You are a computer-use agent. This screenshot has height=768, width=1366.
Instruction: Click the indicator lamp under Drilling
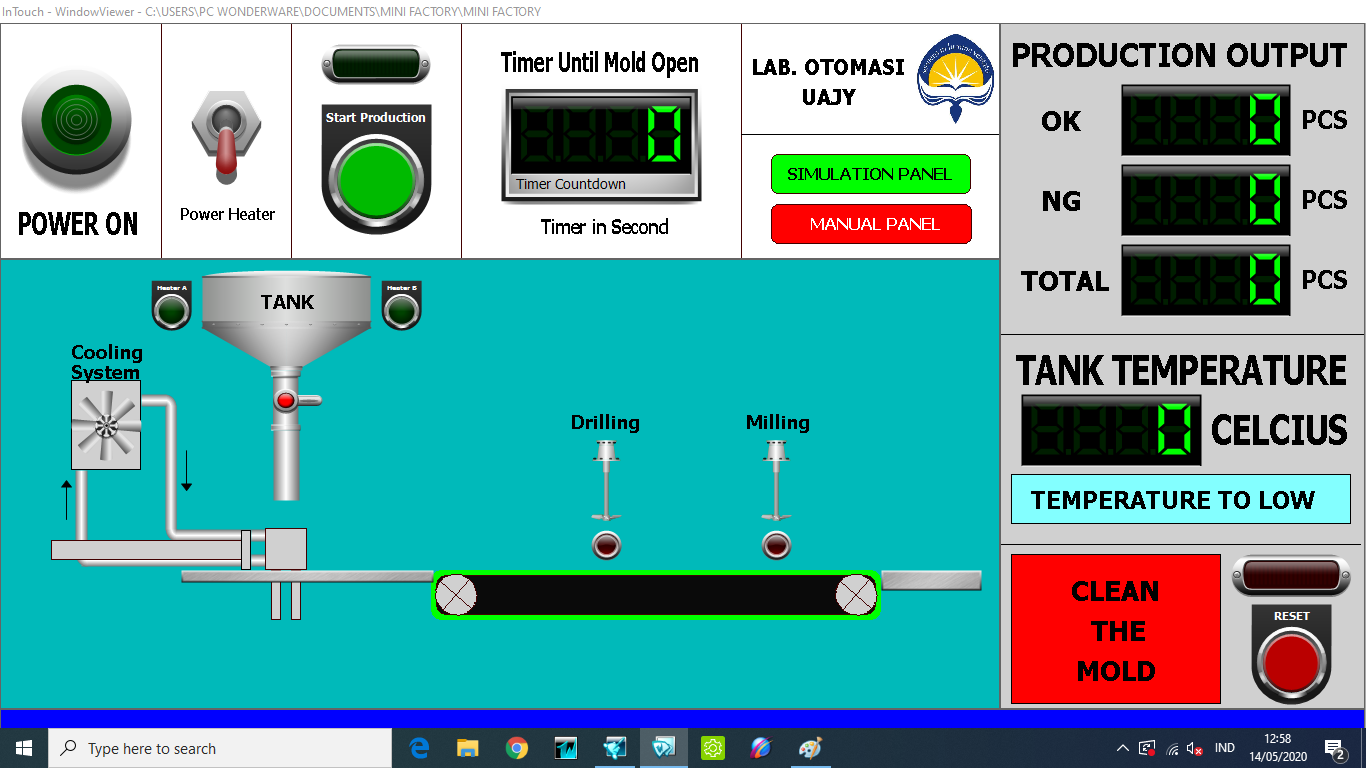[x=606, y=546]
